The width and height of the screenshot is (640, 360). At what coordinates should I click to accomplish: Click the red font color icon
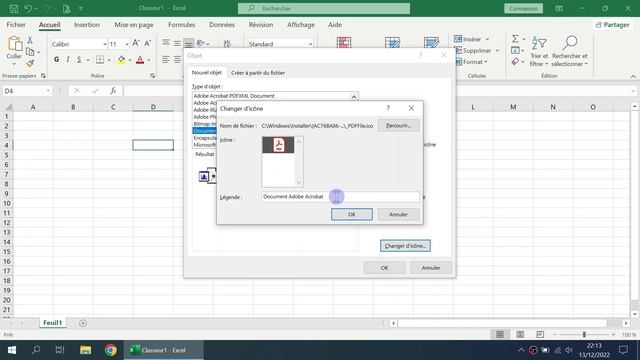point(140,60)
